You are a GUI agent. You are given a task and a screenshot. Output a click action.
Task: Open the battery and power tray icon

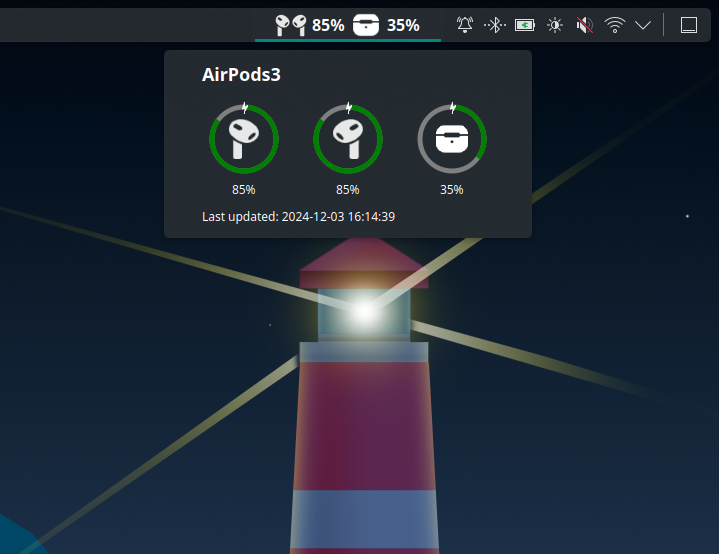(525, 25)
